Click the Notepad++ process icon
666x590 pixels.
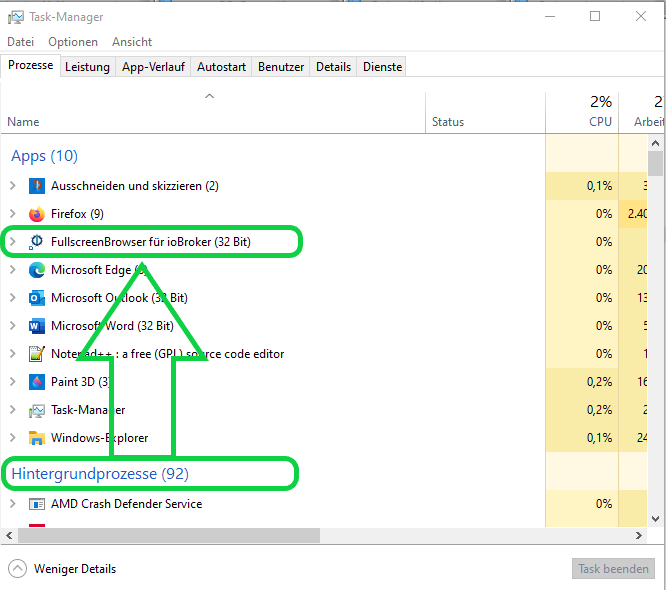tap(37, 354)
